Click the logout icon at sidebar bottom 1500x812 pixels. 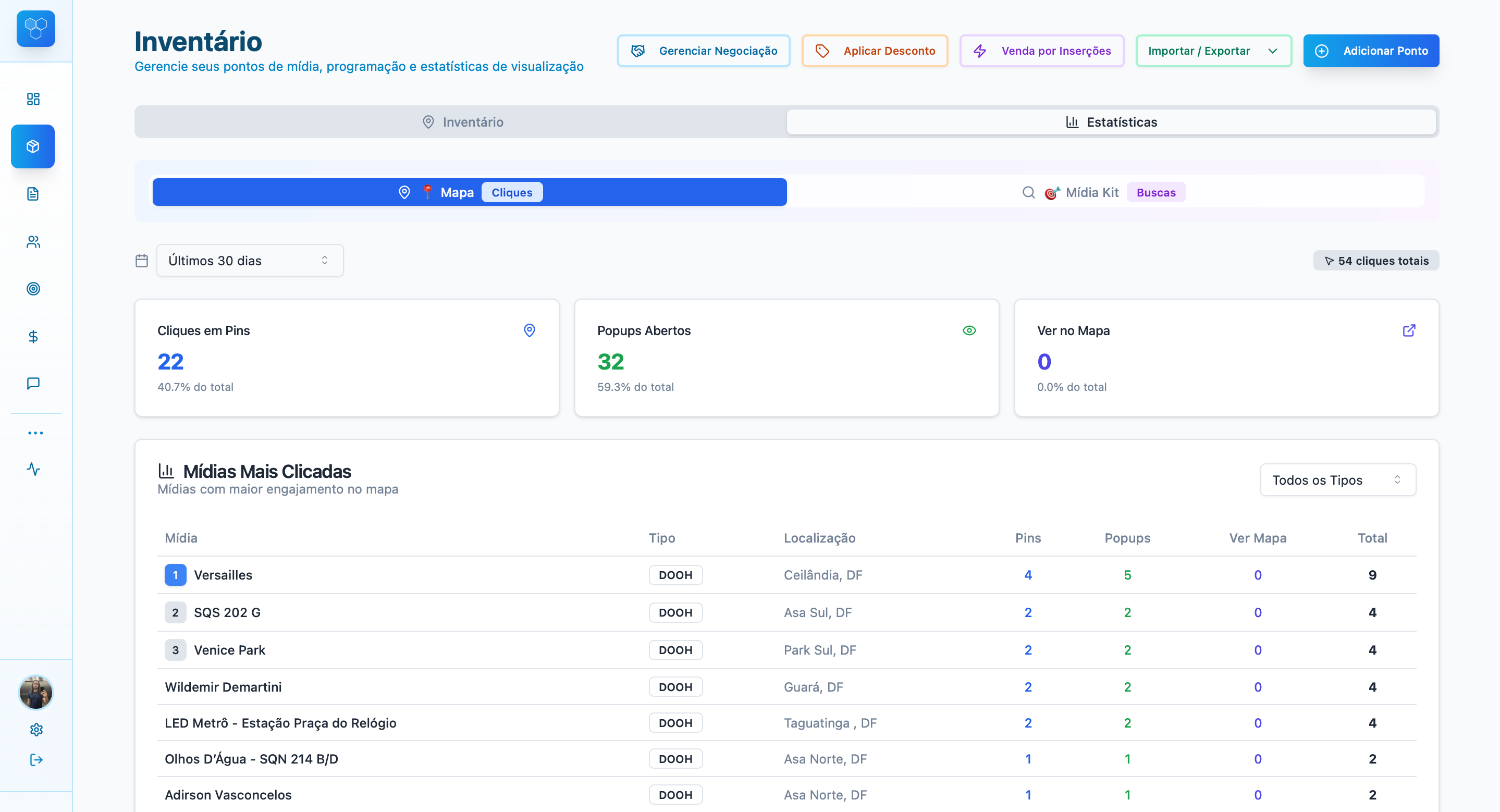[x=36, y=759]
